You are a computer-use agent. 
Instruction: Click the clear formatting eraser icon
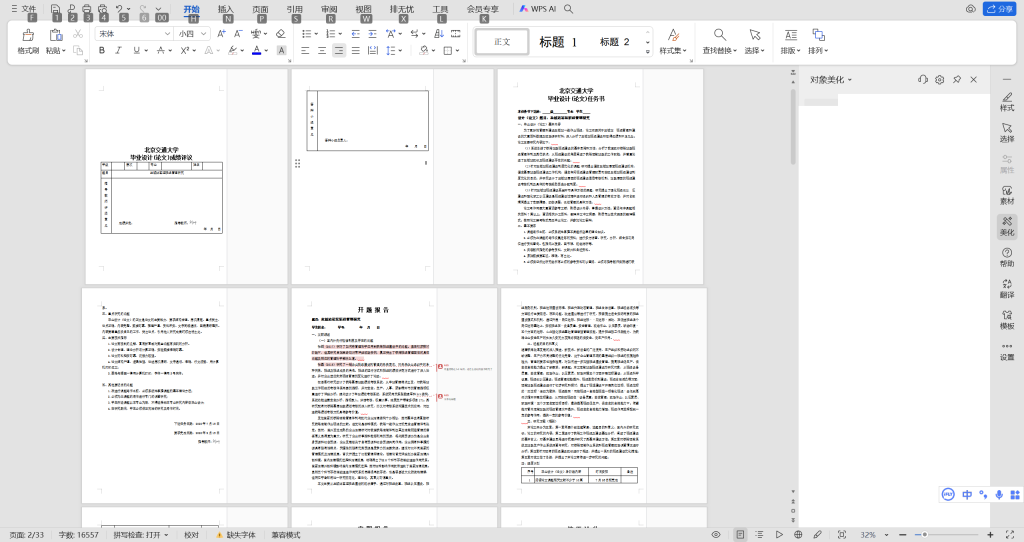(280, 33)
